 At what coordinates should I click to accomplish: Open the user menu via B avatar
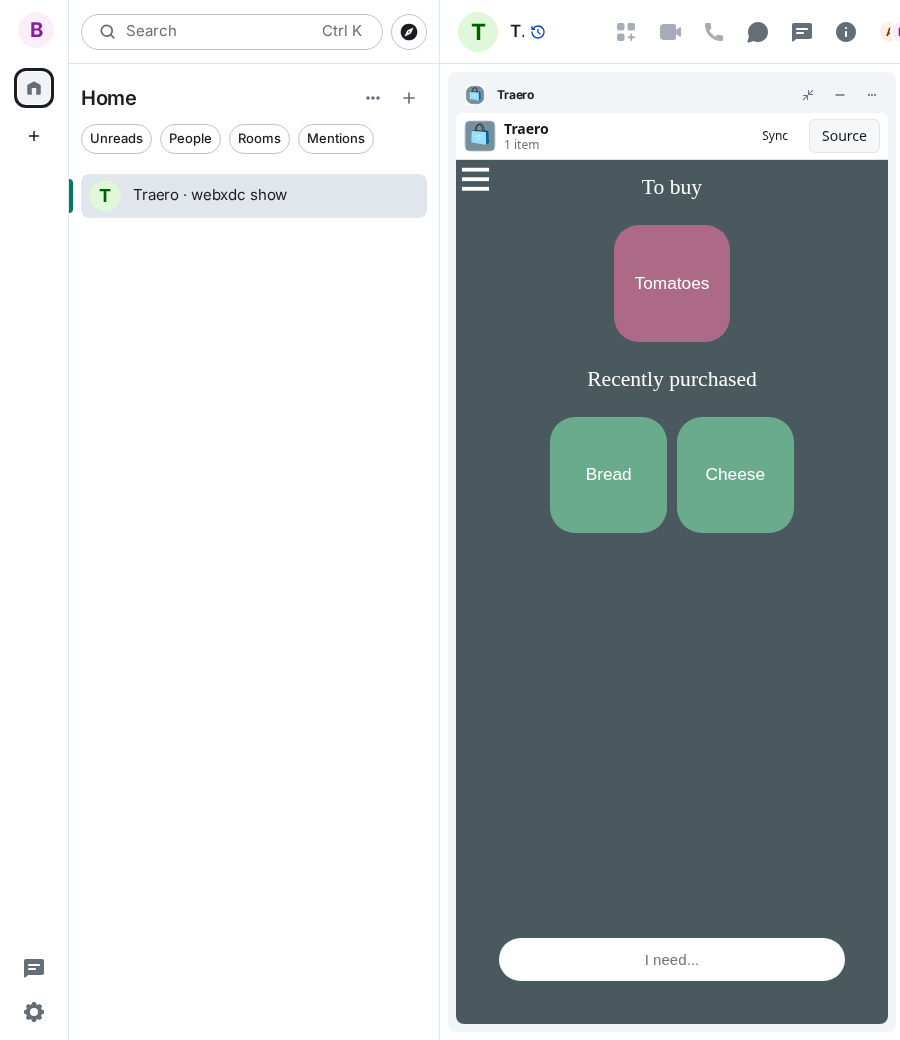[36, 31]
